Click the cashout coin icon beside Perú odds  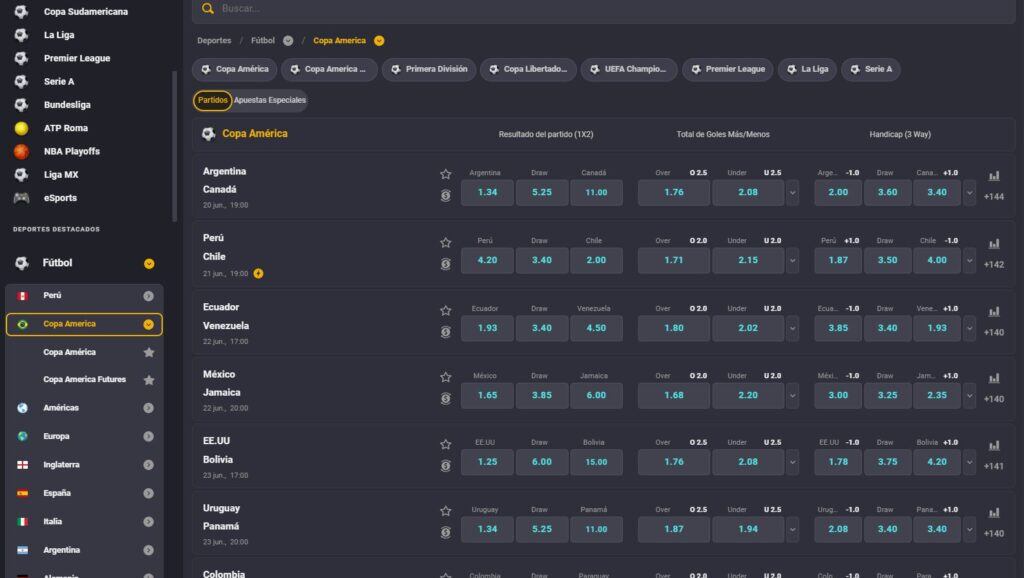coord(446,262)
